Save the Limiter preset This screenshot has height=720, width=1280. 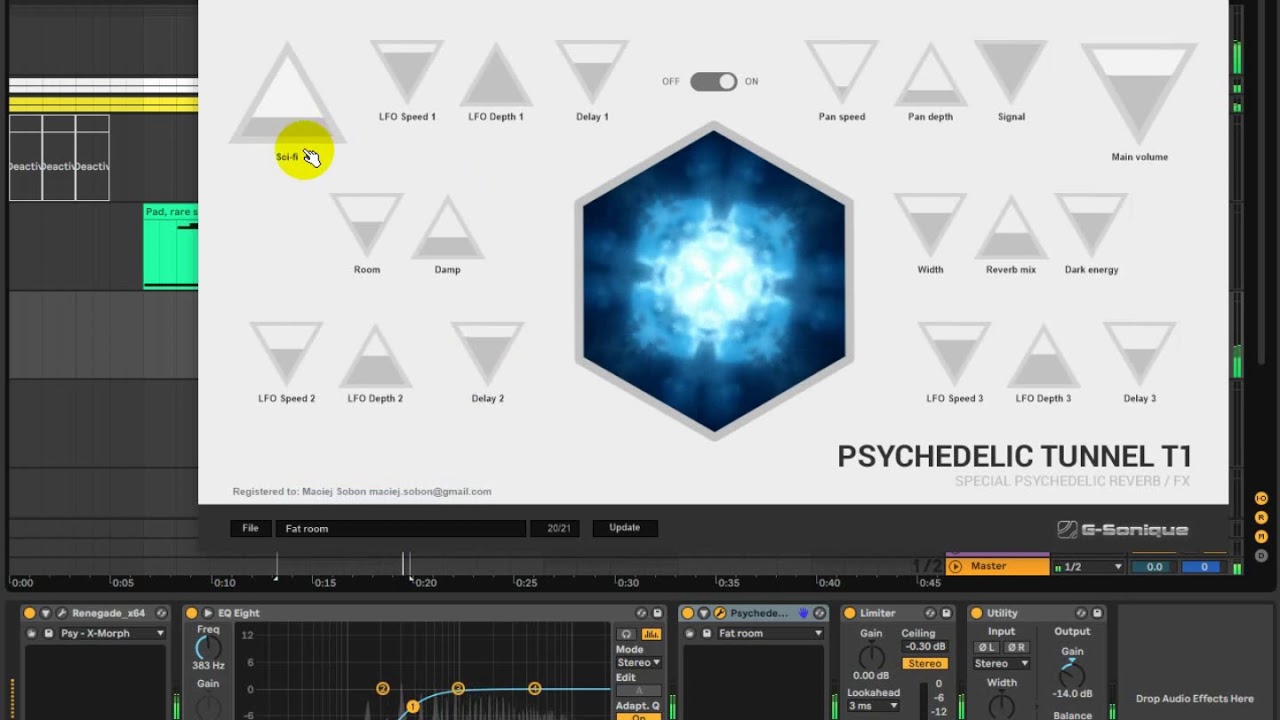click(946, 613)
